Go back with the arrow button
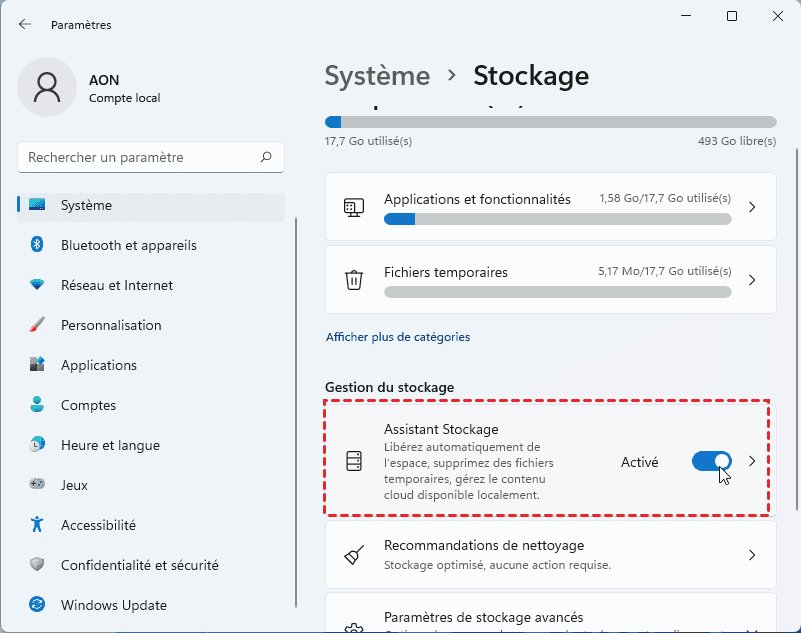801x633 pixels. (x=25, y=24)
